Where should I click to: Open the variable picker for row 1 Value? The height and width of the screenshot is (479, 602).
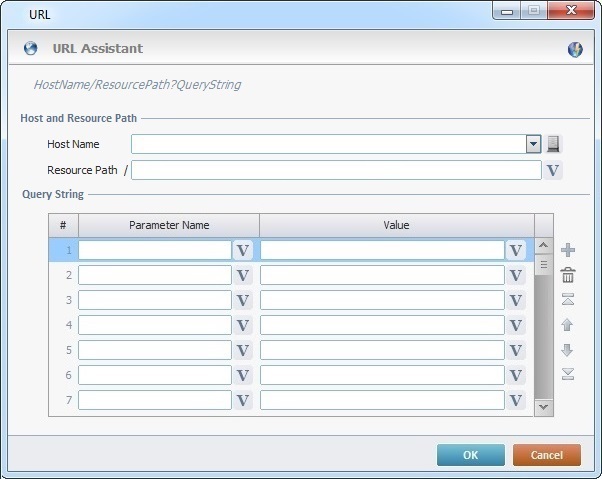tap(515, 250)
